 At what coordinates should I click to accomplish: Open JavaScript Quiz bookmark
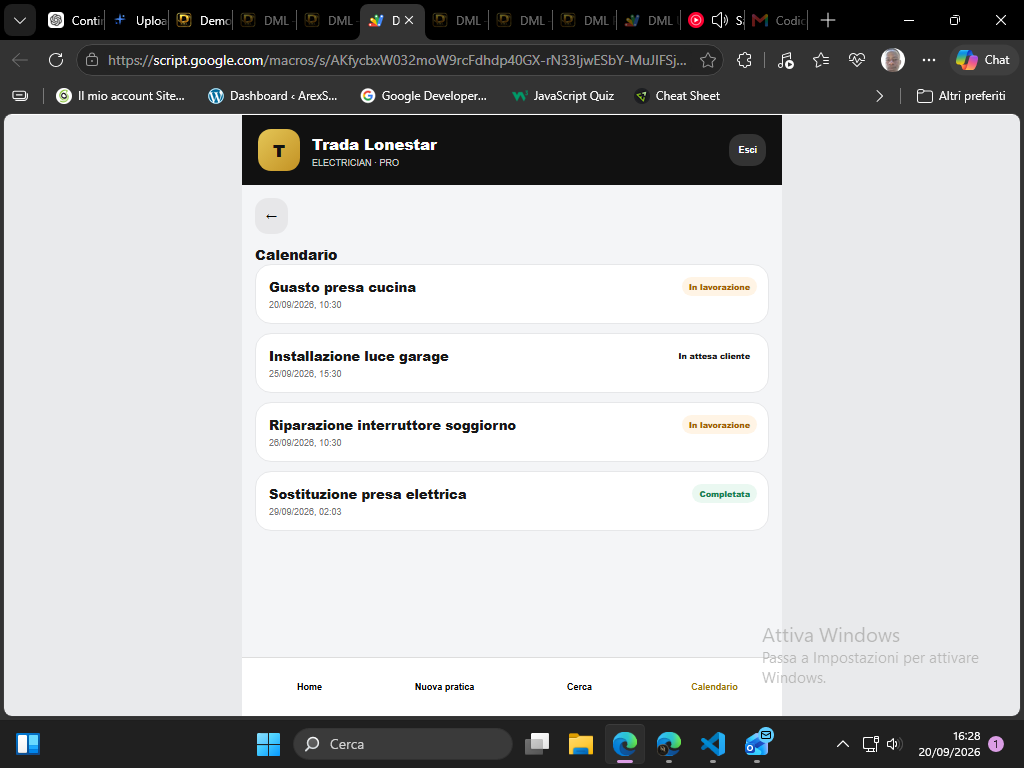tap(564, 96)
